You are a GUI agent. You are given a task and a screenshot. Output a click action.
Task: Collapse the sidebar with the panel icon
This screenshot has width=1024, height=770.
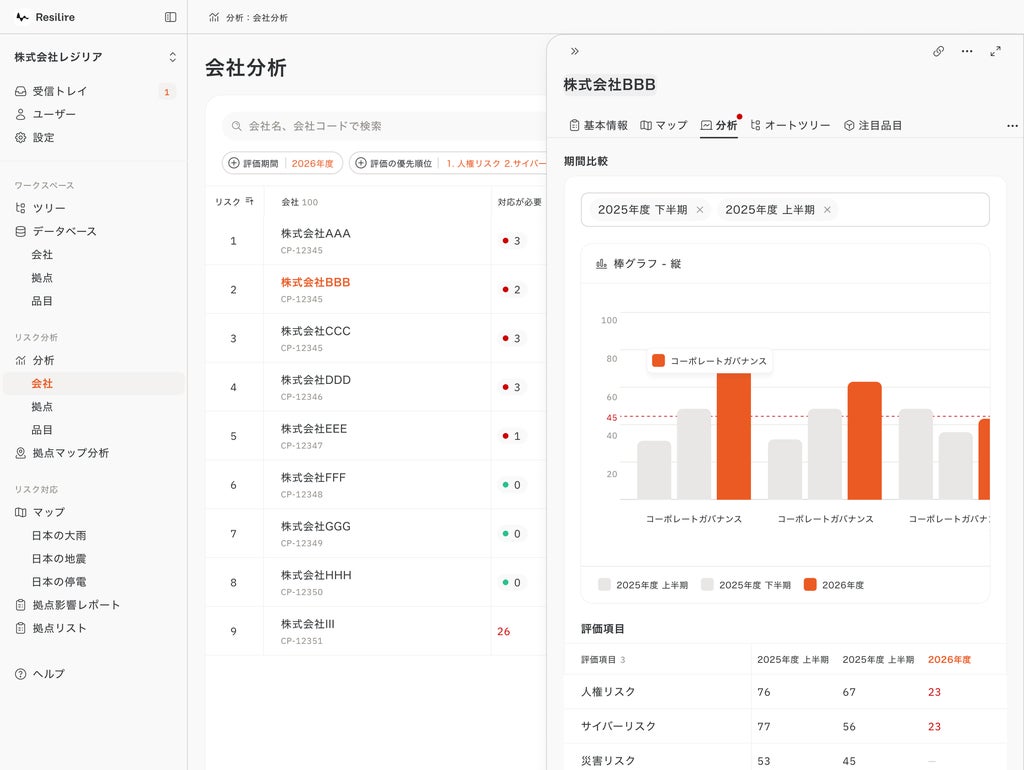pos(170,17)
